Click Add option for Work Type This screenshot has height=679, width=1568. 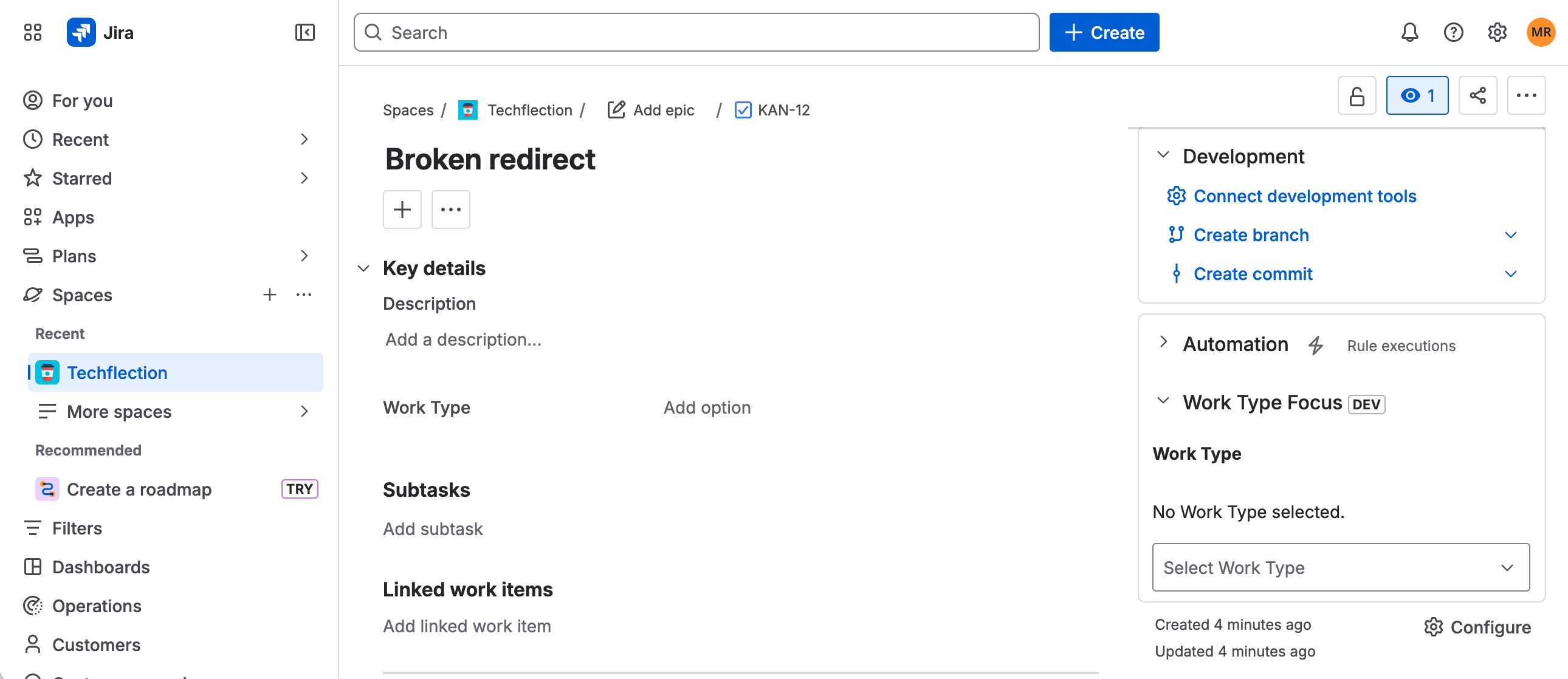coord(707,408)
